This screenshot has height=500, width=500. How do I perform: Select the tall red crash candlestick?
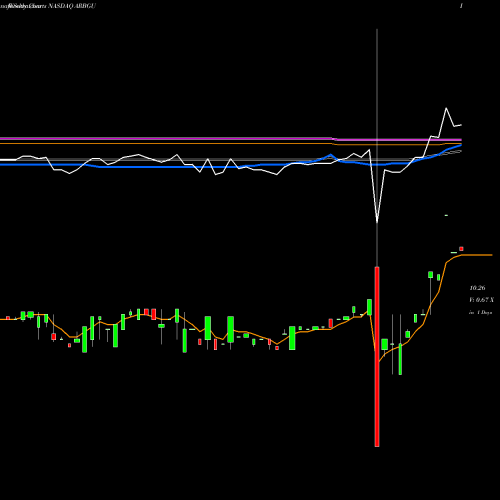(377, 357)
